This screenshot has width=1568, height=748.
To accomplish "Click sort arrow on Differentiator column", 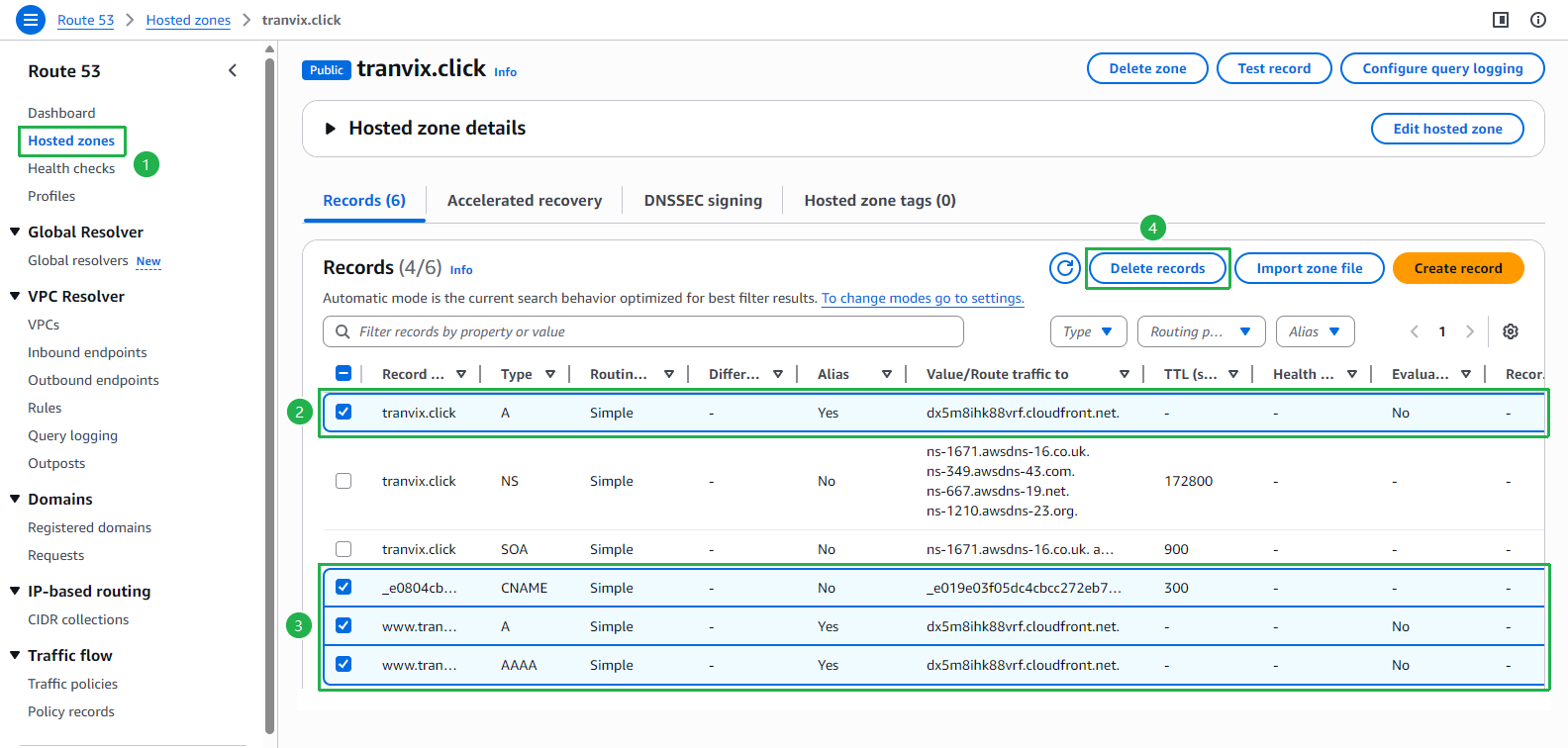I will 778,374.
